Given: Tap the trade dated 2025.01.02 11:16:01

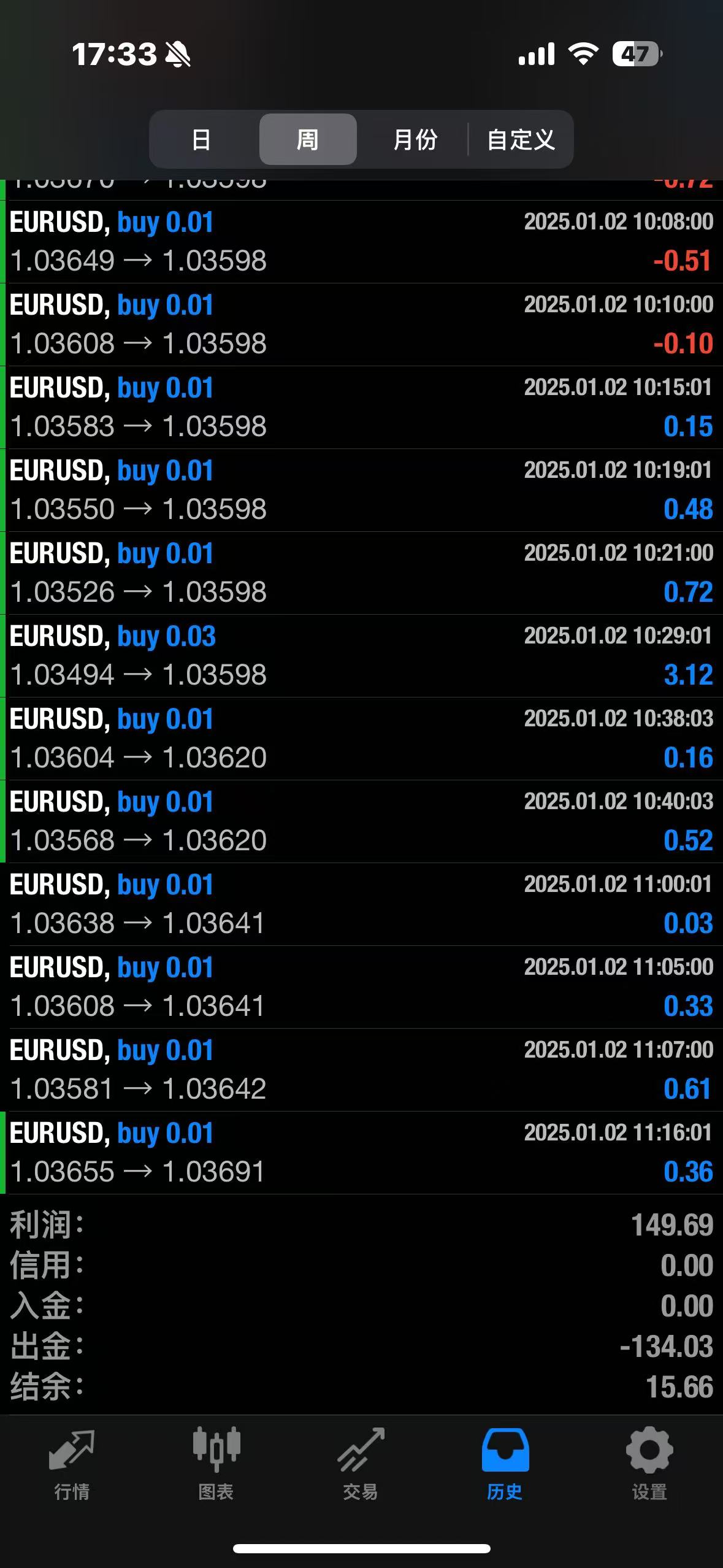Looking at the screenshot, I should coord(361,1153).
